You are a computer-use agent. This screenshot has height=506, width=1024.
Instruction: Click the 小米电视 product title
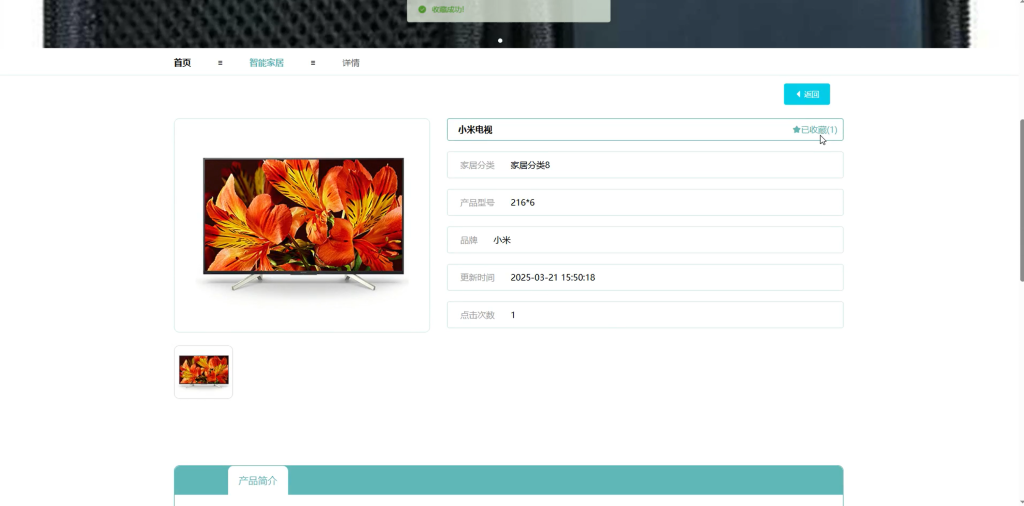[475, 130]
